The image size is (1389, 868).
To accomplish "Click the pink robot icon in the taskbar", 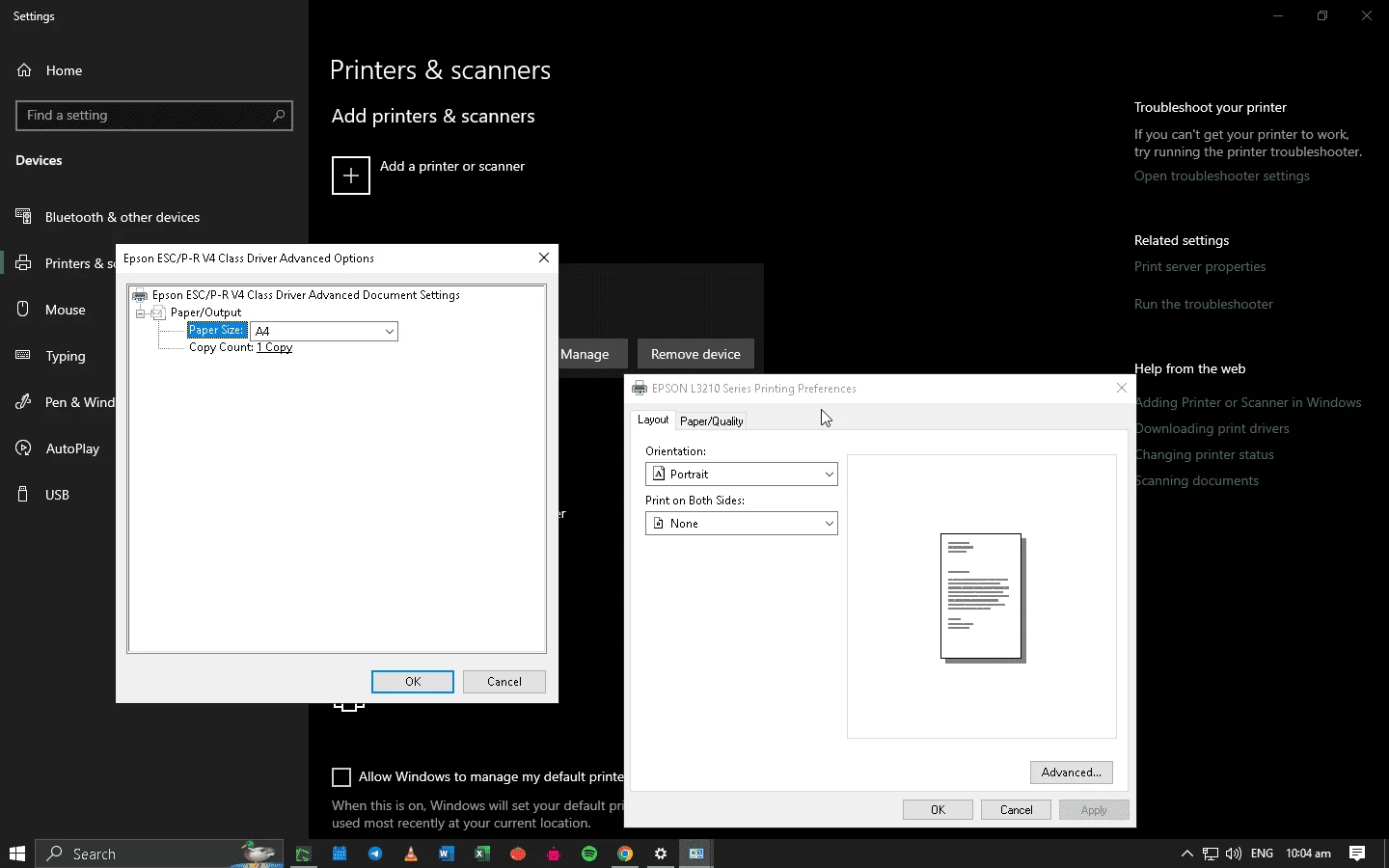I will [554, 854].
